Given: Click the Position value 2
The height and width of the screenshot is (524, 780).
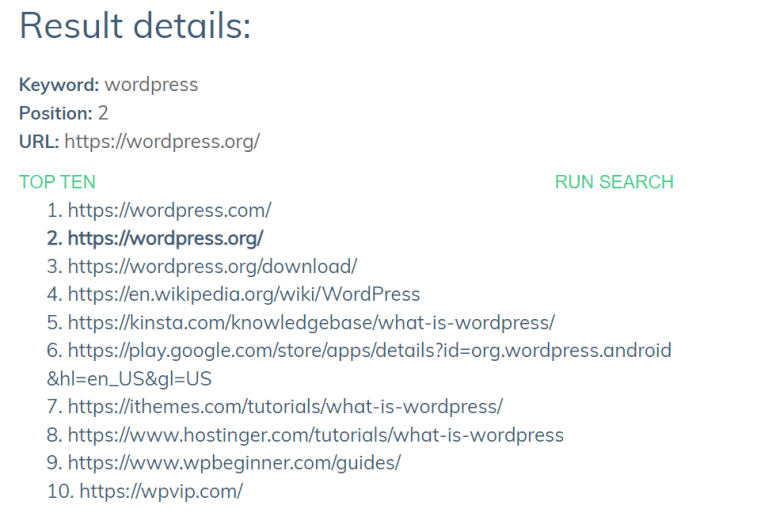Looking at the screenshot, I should pyautogui.click(x=103, y=113).
